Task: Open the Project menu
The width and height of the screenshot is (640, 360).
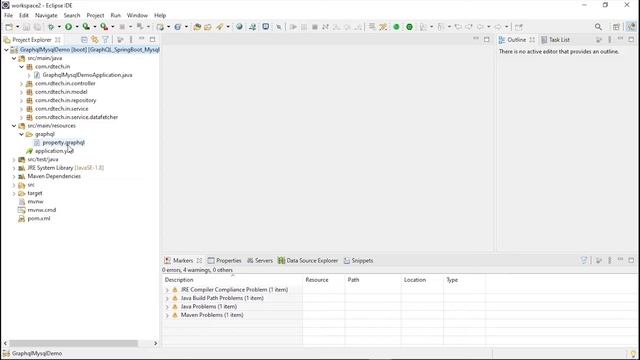Action: point(95,15)
